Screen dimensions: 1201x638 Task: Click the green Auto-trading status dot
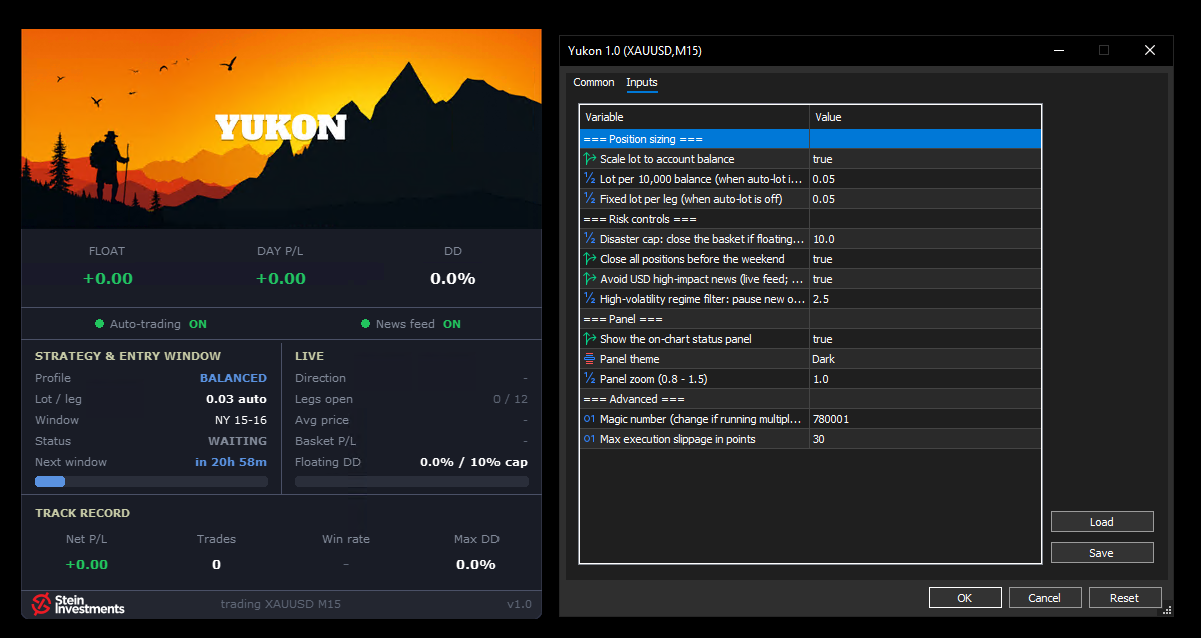pos(99,324)
